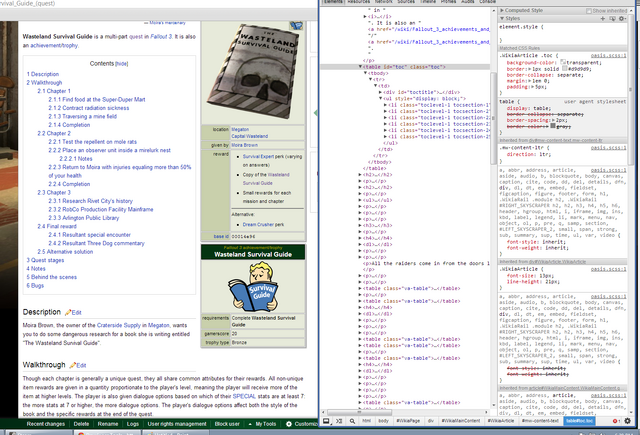The height and width of the screenshot is (435, 640).
Task: Click inside the element.style rule block
Action: point(563,34)
